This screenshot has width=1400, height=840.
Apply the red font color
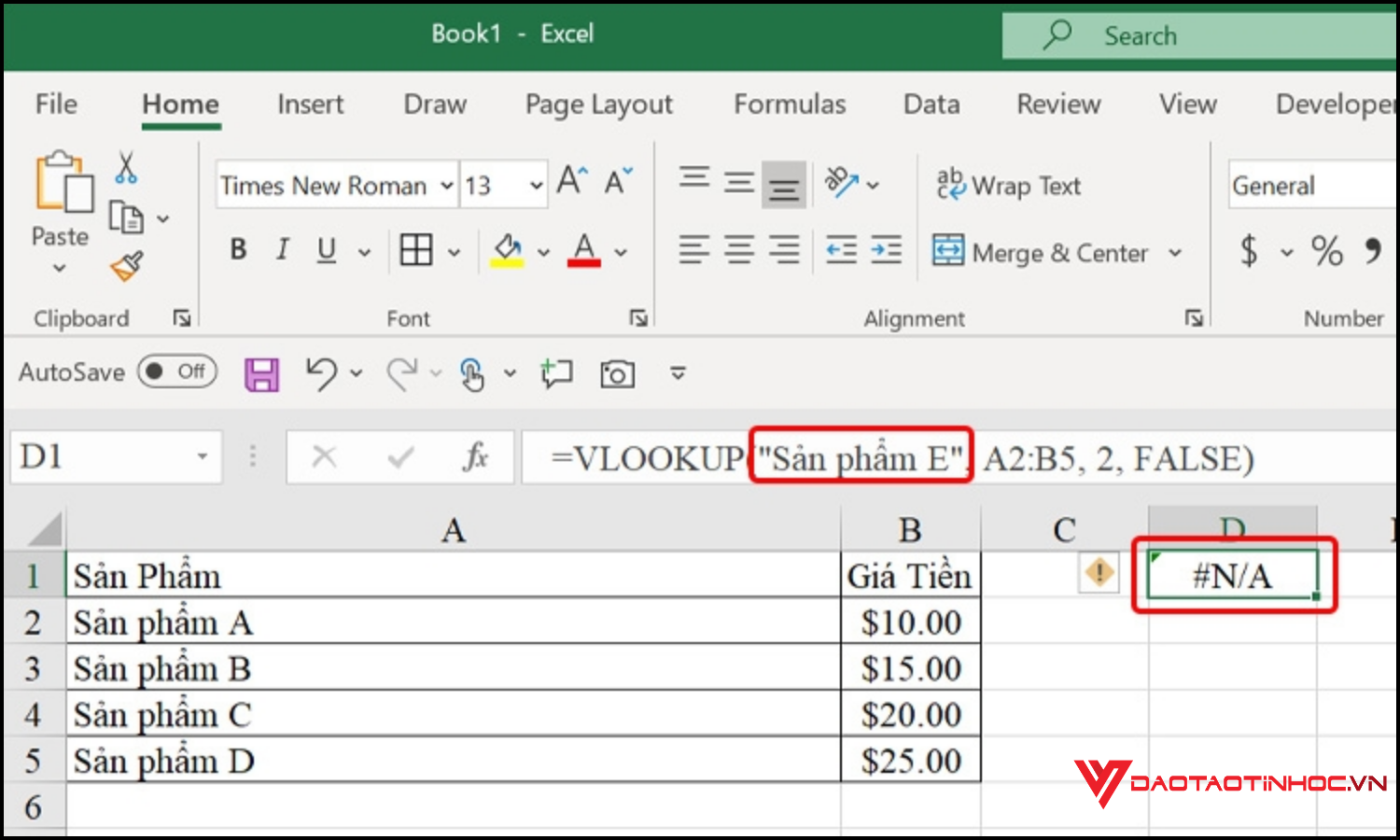584,250
